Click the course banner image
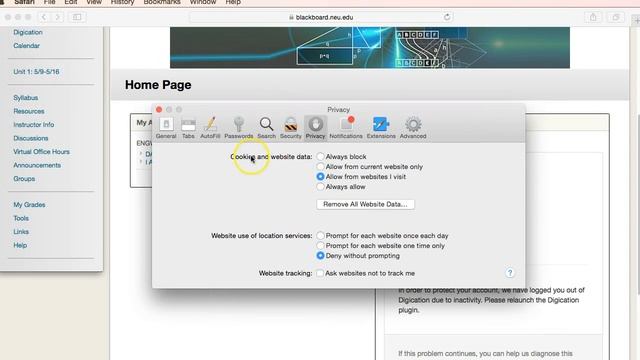This screenshot has height=360, width=640. click(370, 48)
